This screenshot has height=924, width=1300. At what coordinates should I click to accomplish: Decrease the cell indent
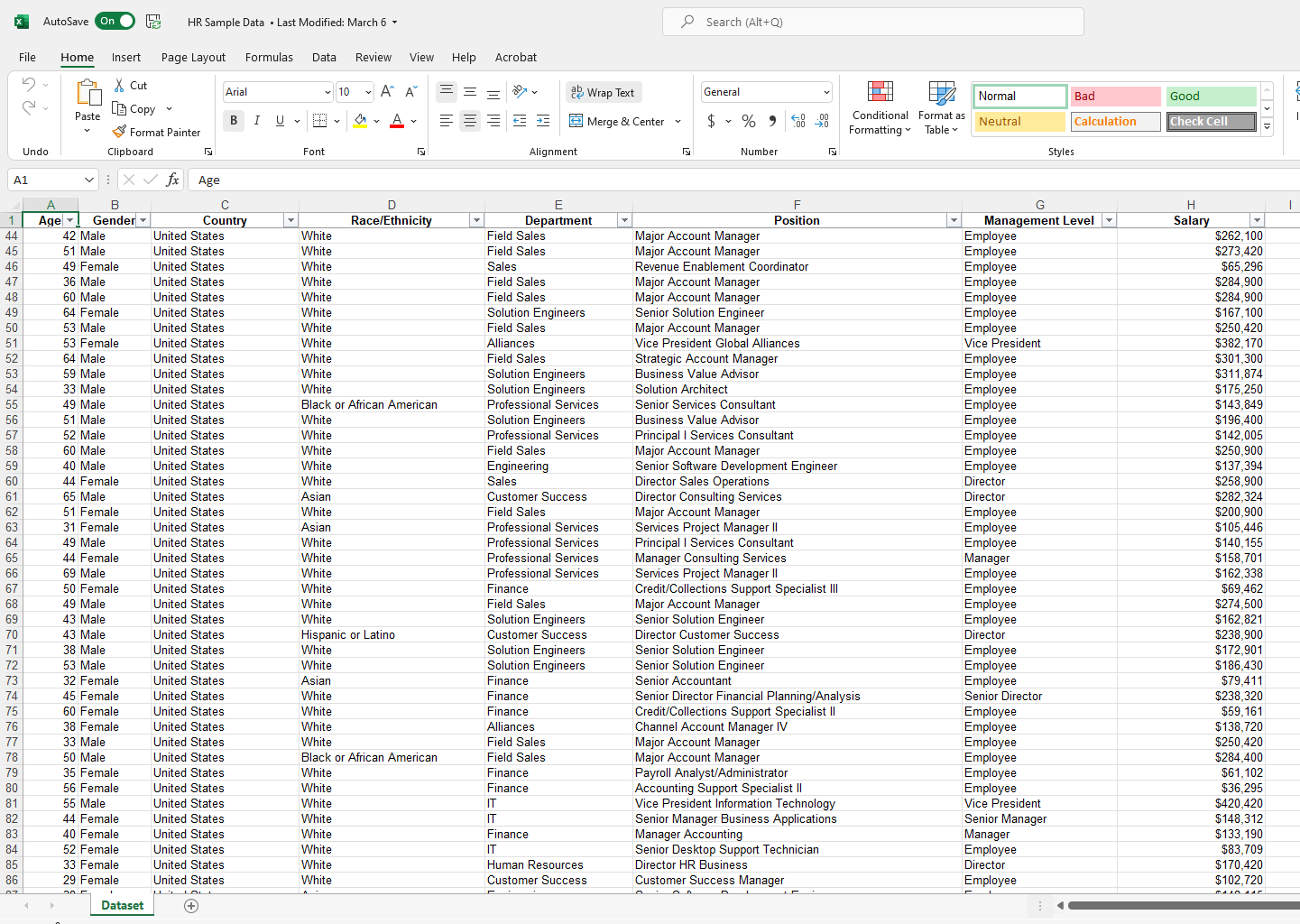click(x=520, y=121)
